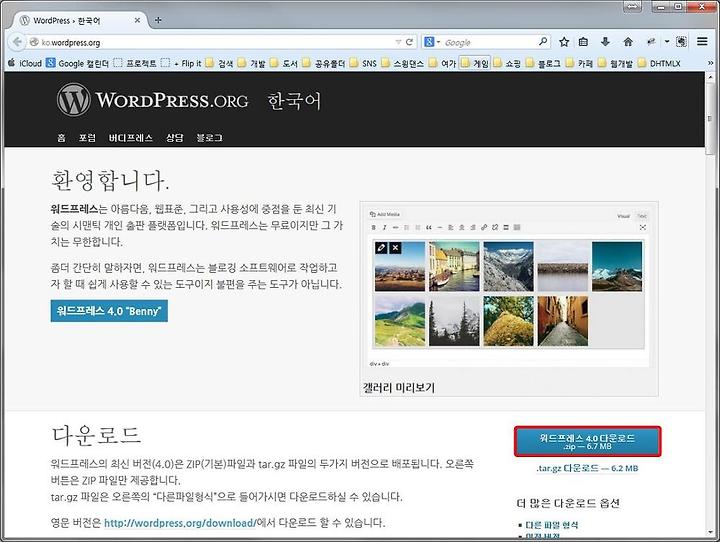Open the 블로그 bookmarks folder
Viewport: 720px width, 542px height.
tap(543, 63)
